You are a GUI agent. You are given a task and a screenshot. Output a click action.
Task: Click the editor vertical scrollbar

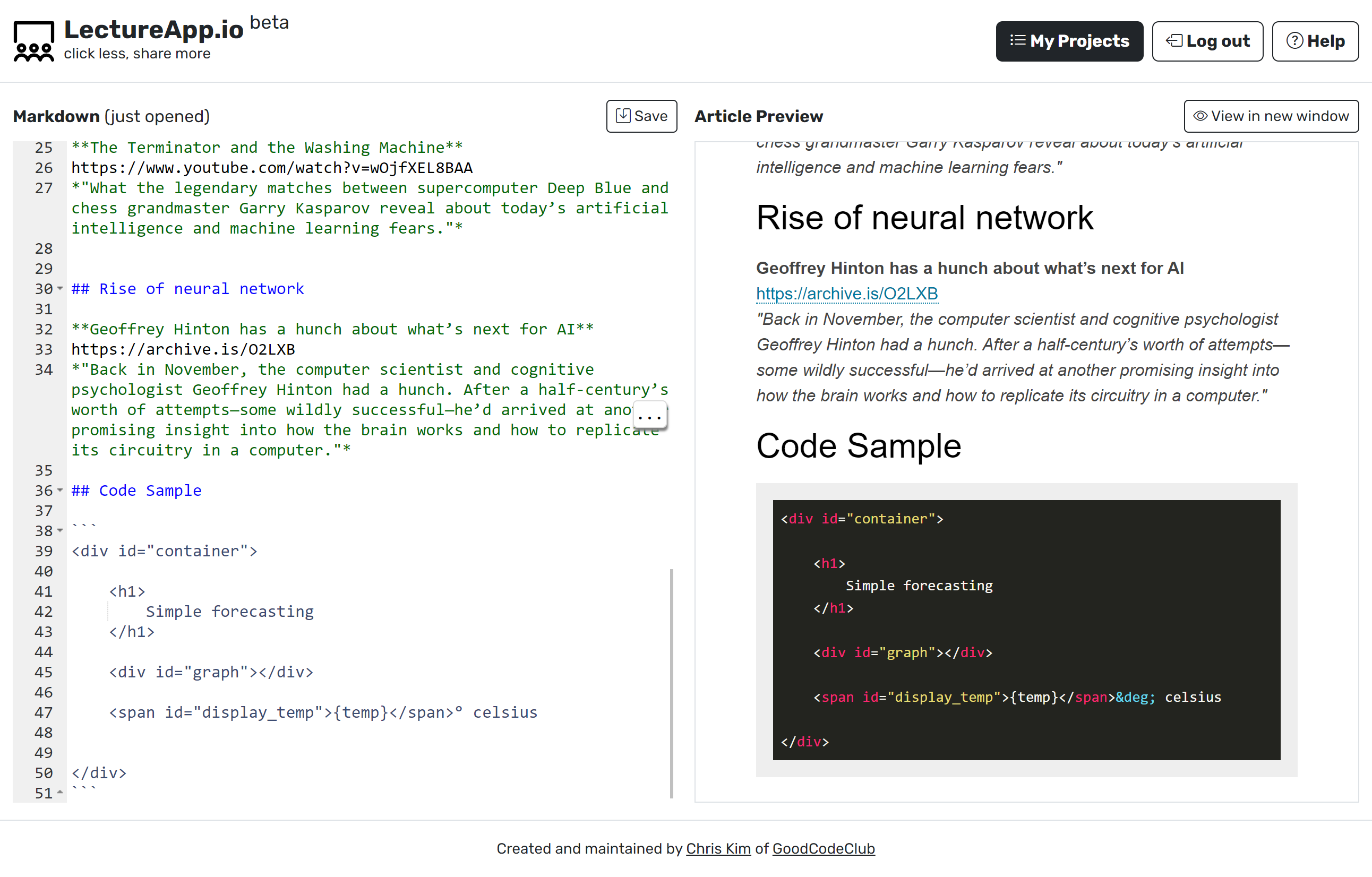point(672,683)
